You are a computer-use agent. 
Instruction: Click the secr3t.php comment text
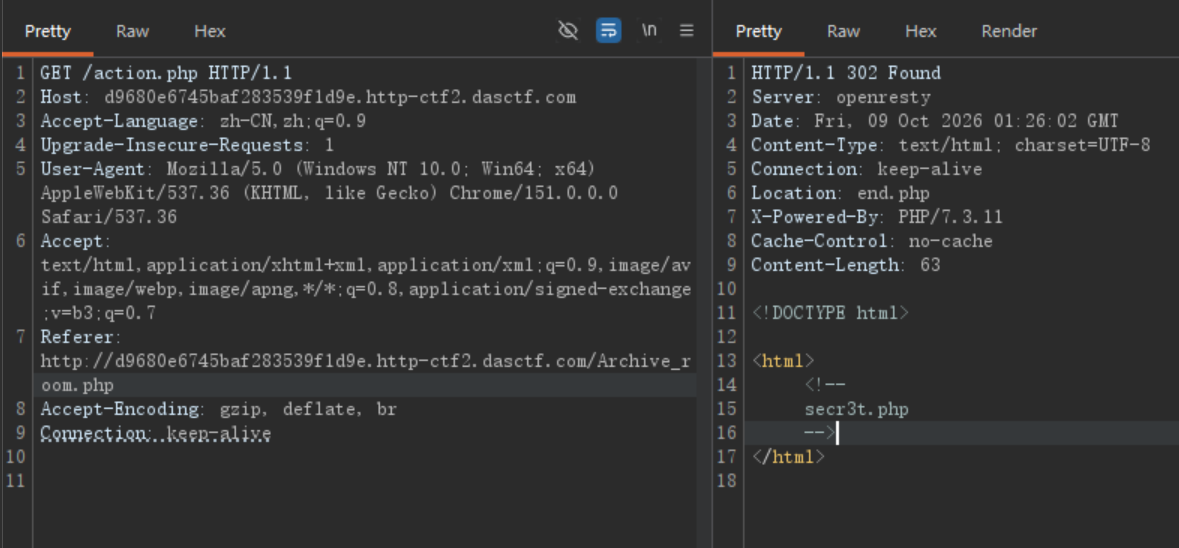856,410
